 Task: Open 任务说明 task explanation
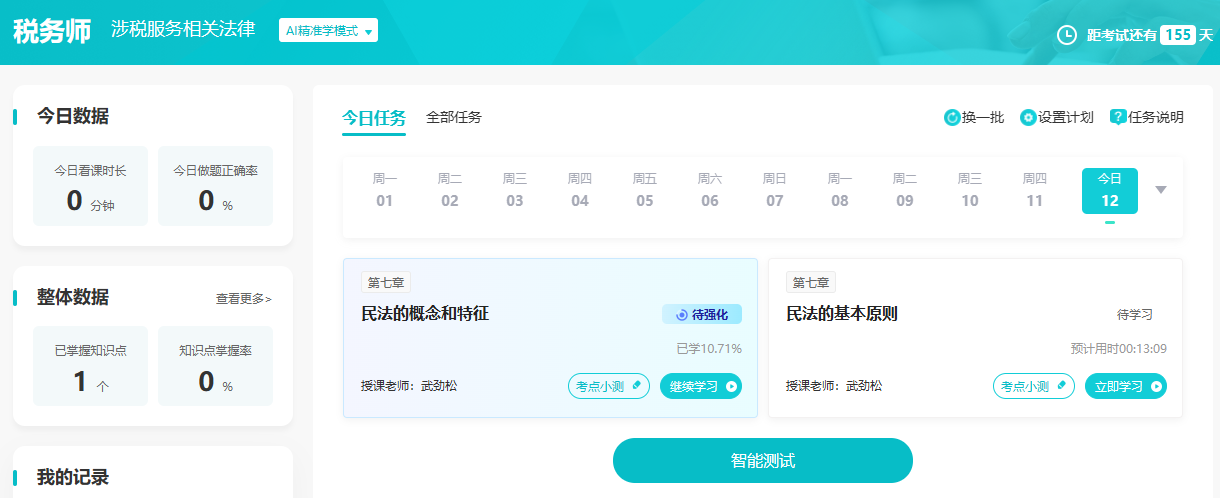(1147, 118)
